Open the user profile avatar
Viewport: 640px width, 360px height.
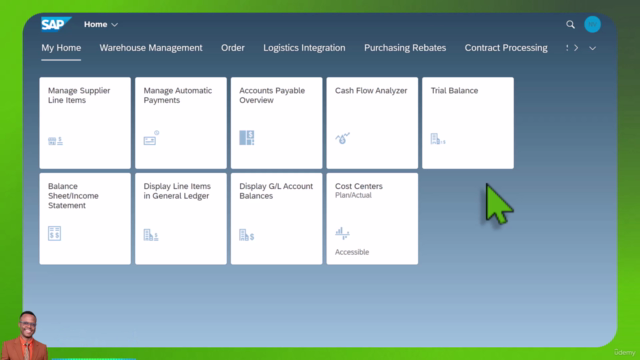point(592,24)
